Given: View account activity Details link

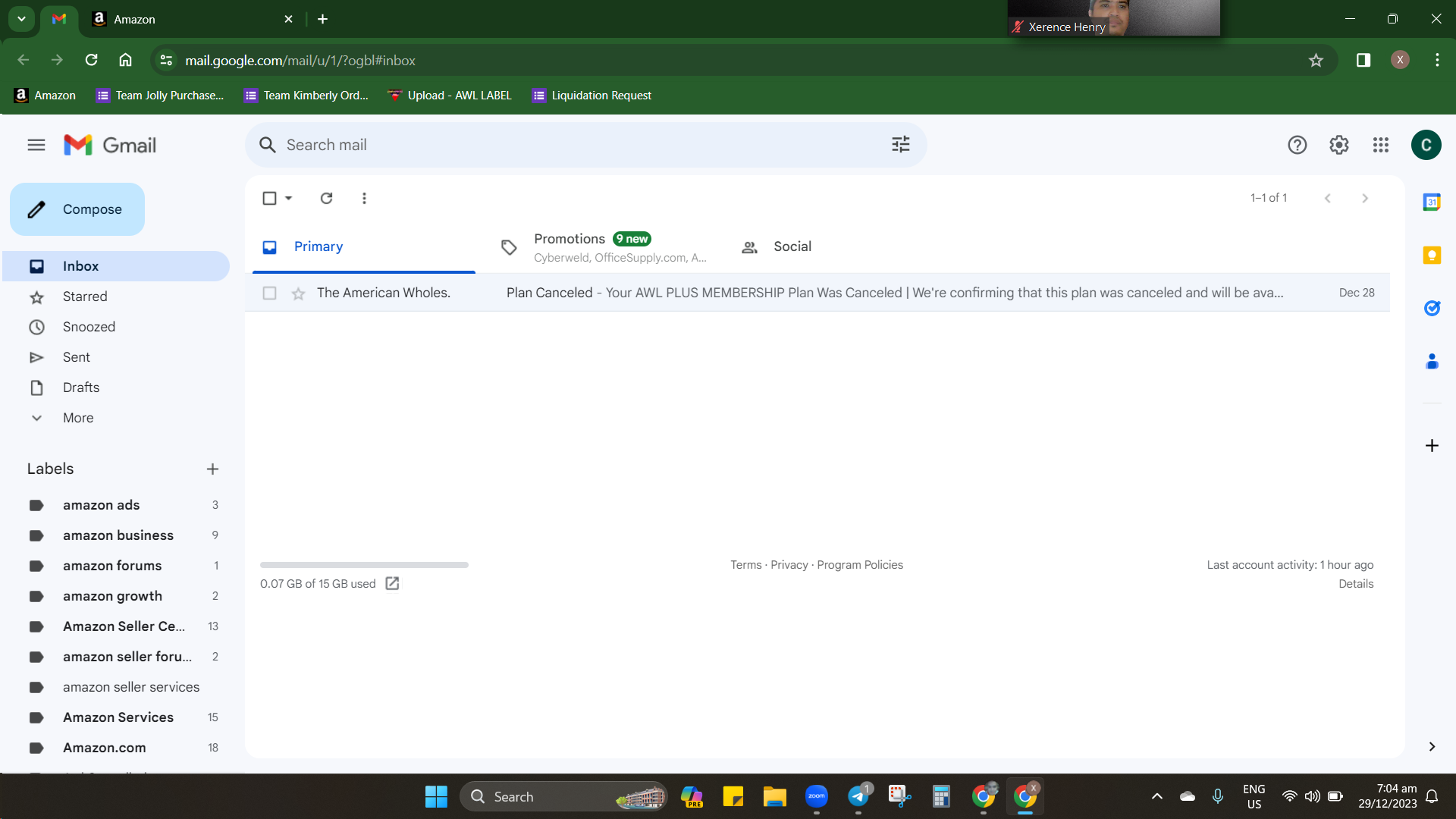Looking at the screenshot, I should 1356,584.
